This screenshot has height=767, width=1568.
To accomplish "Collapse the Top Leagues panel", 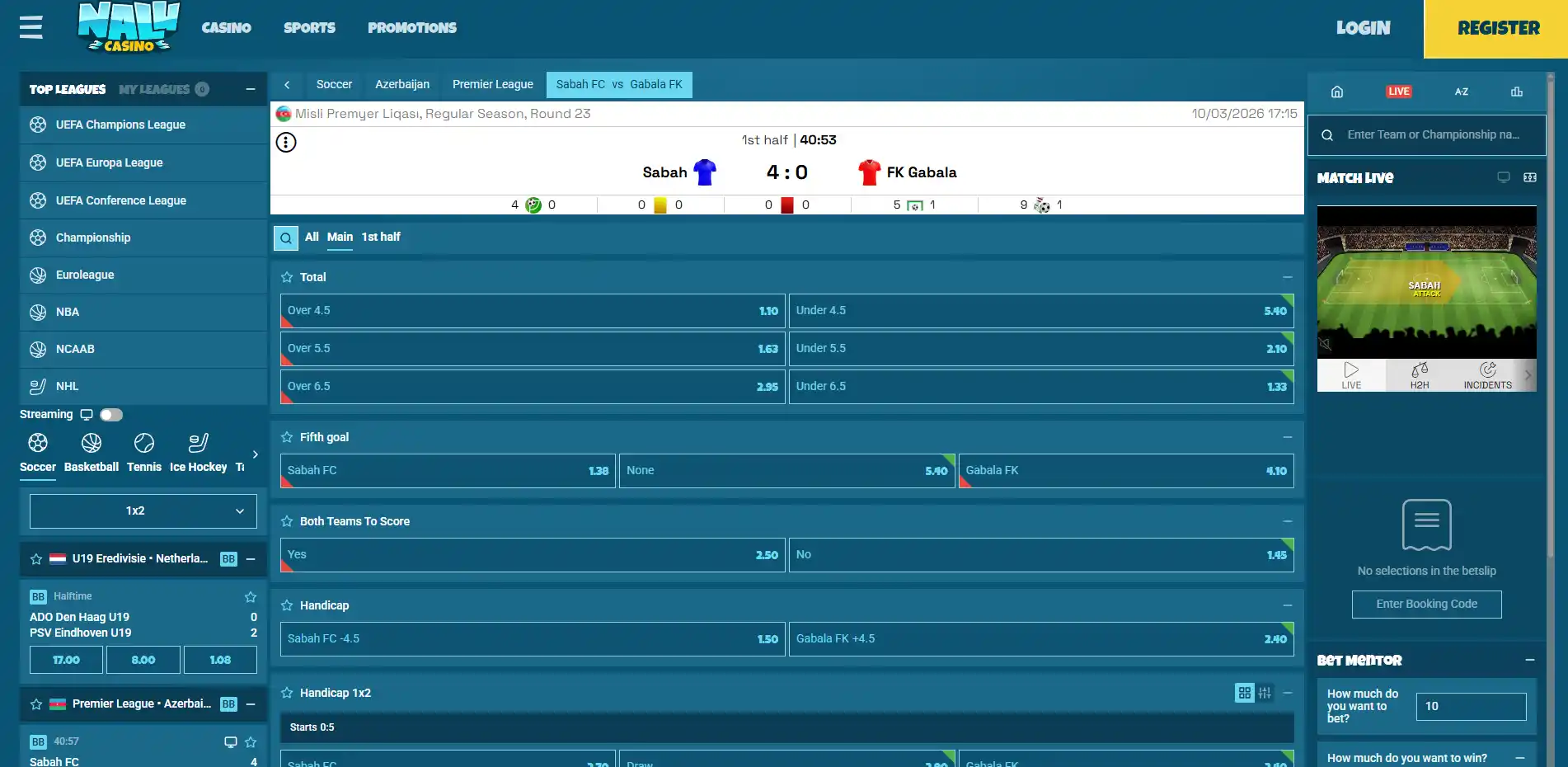I will pyautogui.click(x=251, y=89).
